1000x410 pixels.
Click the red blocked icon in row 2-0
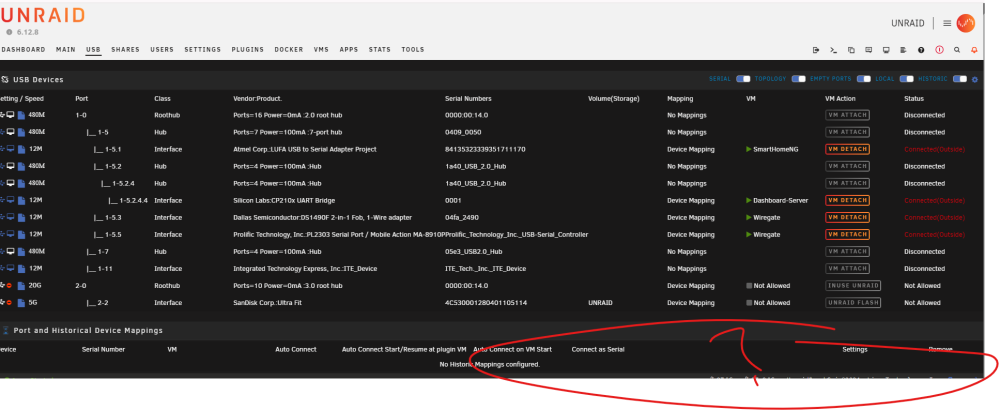pos(10,286)
